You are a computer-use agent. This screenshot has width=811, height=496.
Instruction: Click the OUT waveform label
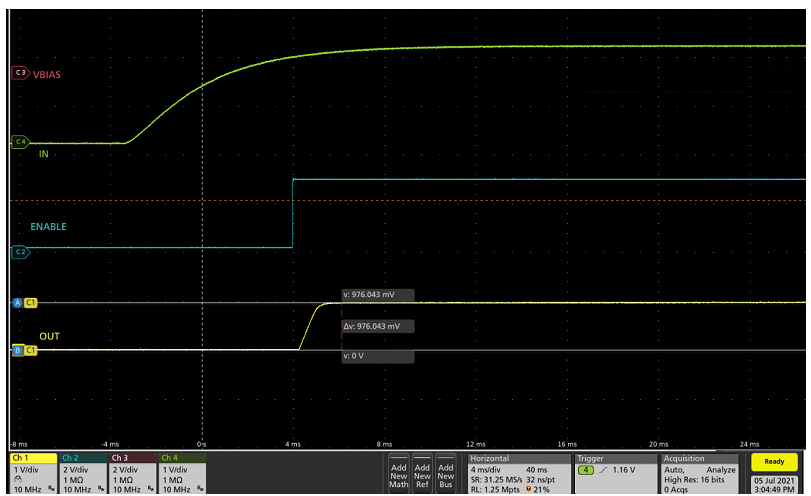[49, 336]
